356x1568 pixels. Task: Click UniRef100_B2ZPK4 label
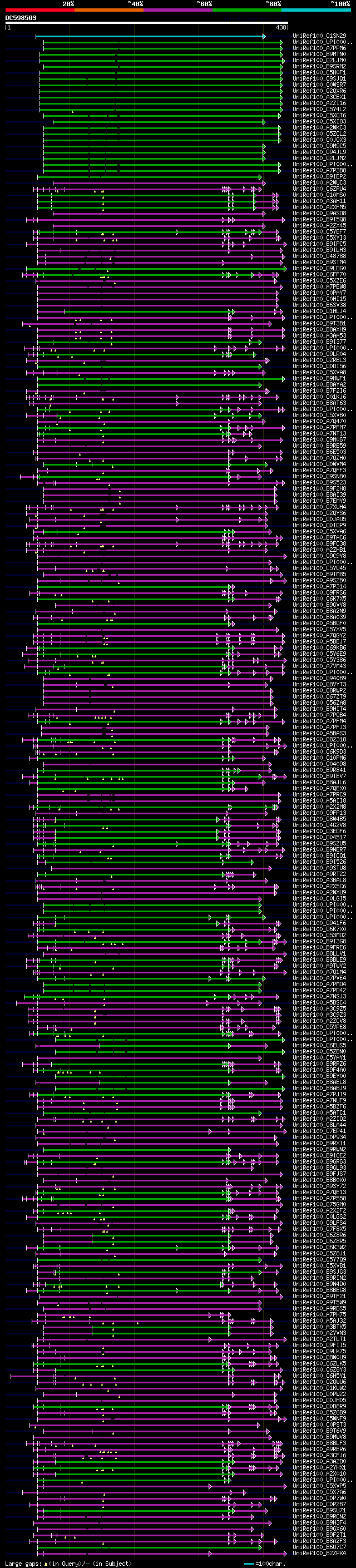pyautogui.click(x=319, y=1553)
